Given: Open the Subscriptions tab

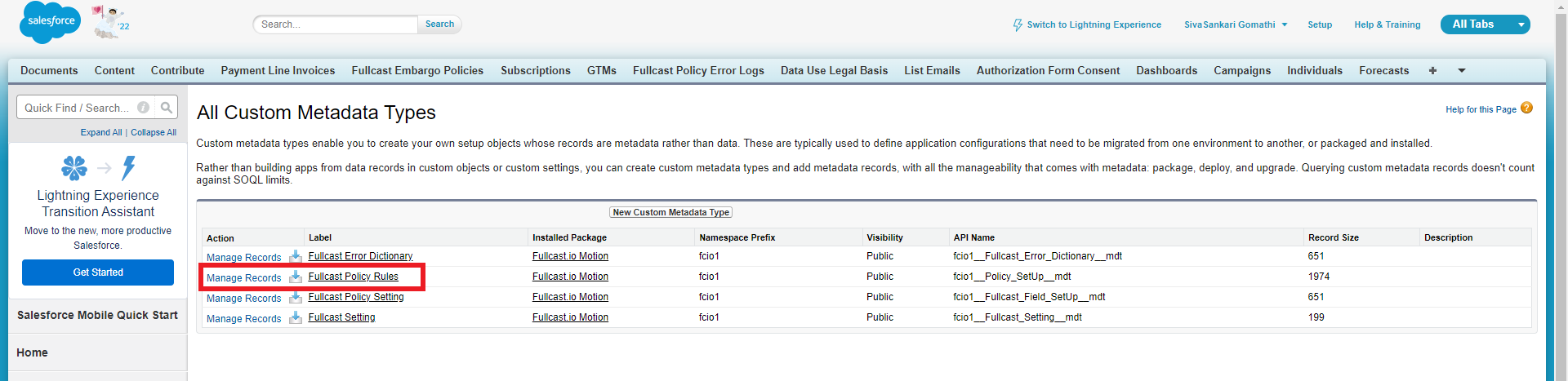Looking at the screenshot, I should tap(535, 70).
